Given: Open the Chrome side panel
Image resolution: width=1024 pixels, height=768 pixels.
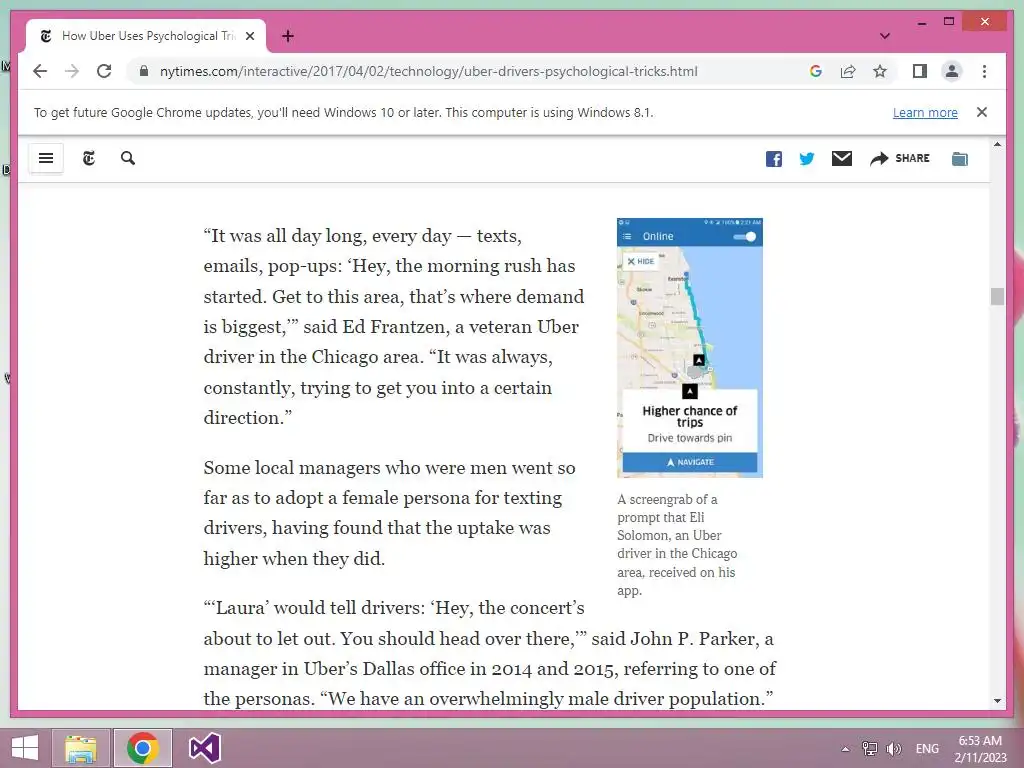Looking at the screenshot, I should tap(920, 71).
